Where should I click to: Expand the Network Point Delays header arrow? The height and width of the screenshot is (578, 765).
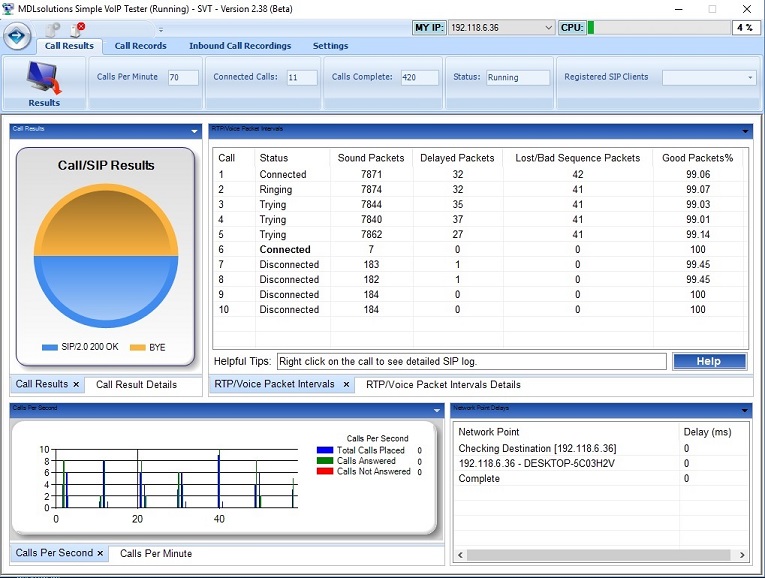(745, 410)
